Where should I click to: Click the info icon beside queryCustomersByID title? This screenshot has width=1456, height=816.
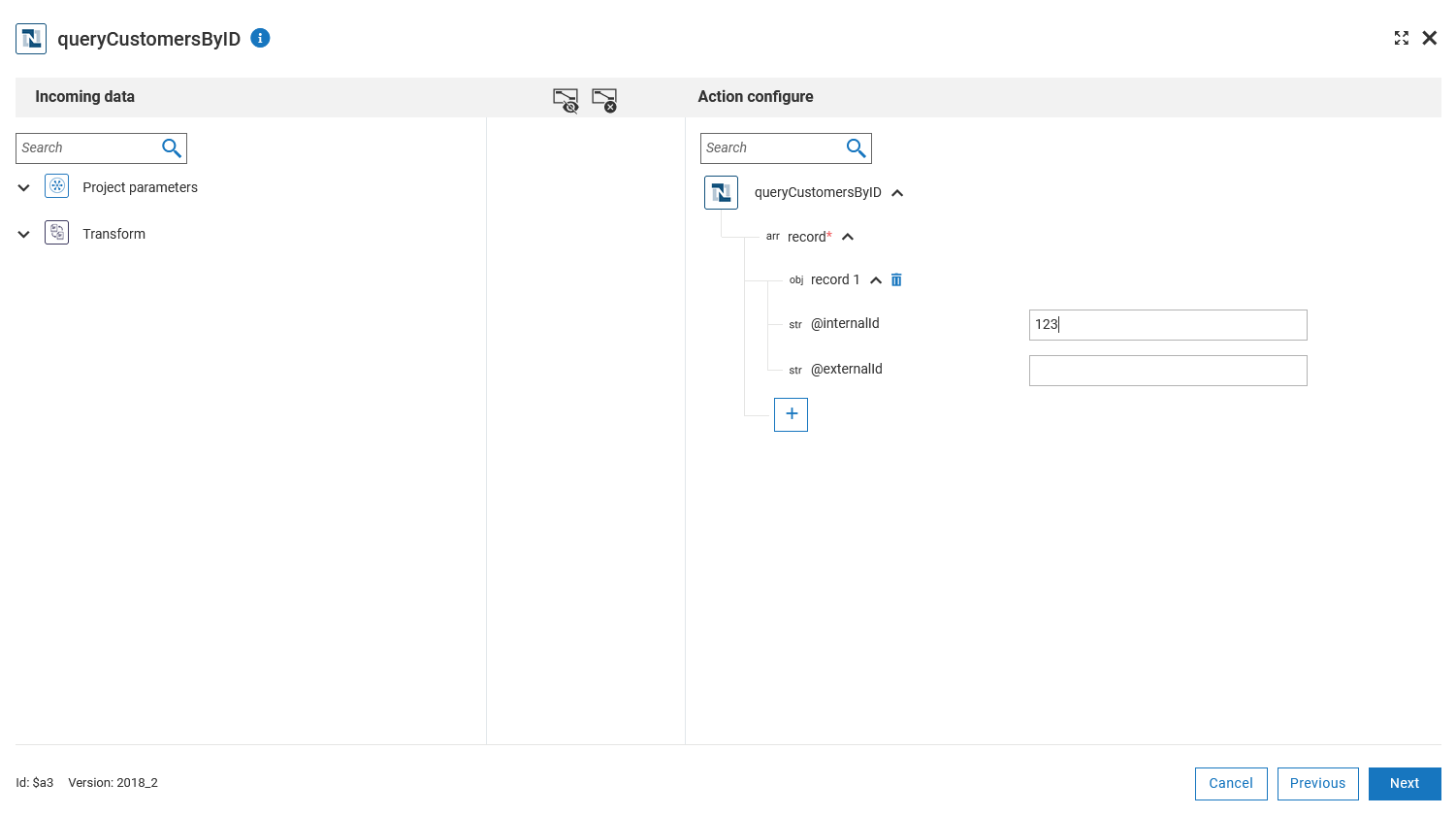click(x=259, y=39)
